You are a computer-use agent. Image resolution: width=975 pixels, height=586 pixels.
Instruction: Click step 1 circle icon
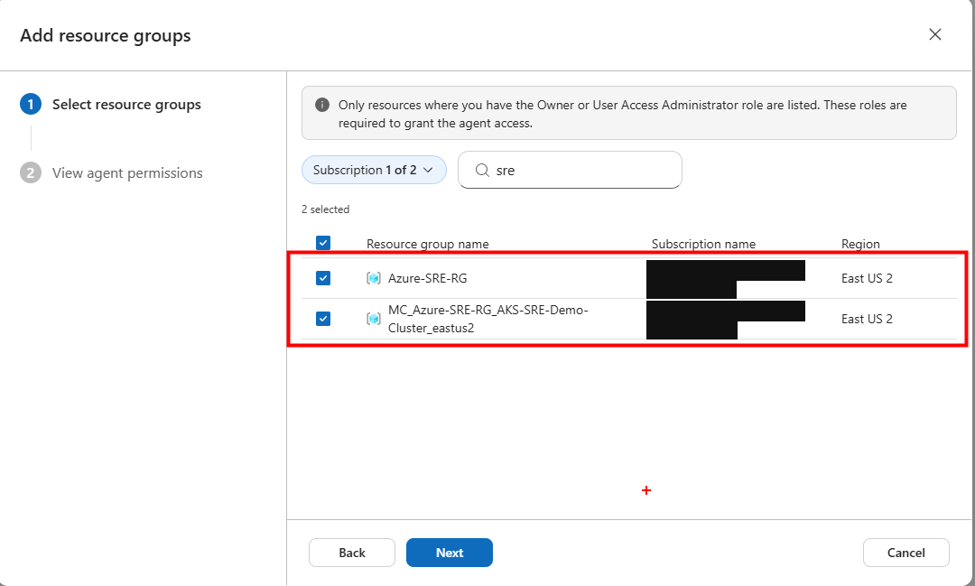click(30, 104)
